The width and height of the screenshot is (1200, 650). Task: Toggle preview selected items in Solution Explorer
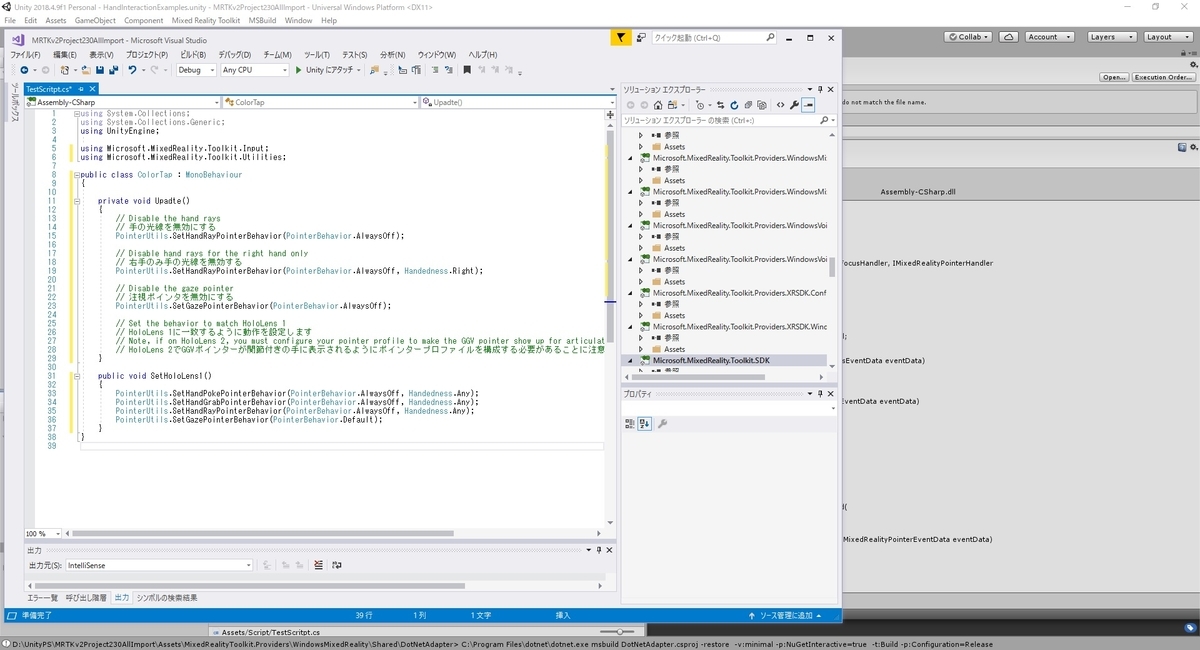(x=808, y=105)
